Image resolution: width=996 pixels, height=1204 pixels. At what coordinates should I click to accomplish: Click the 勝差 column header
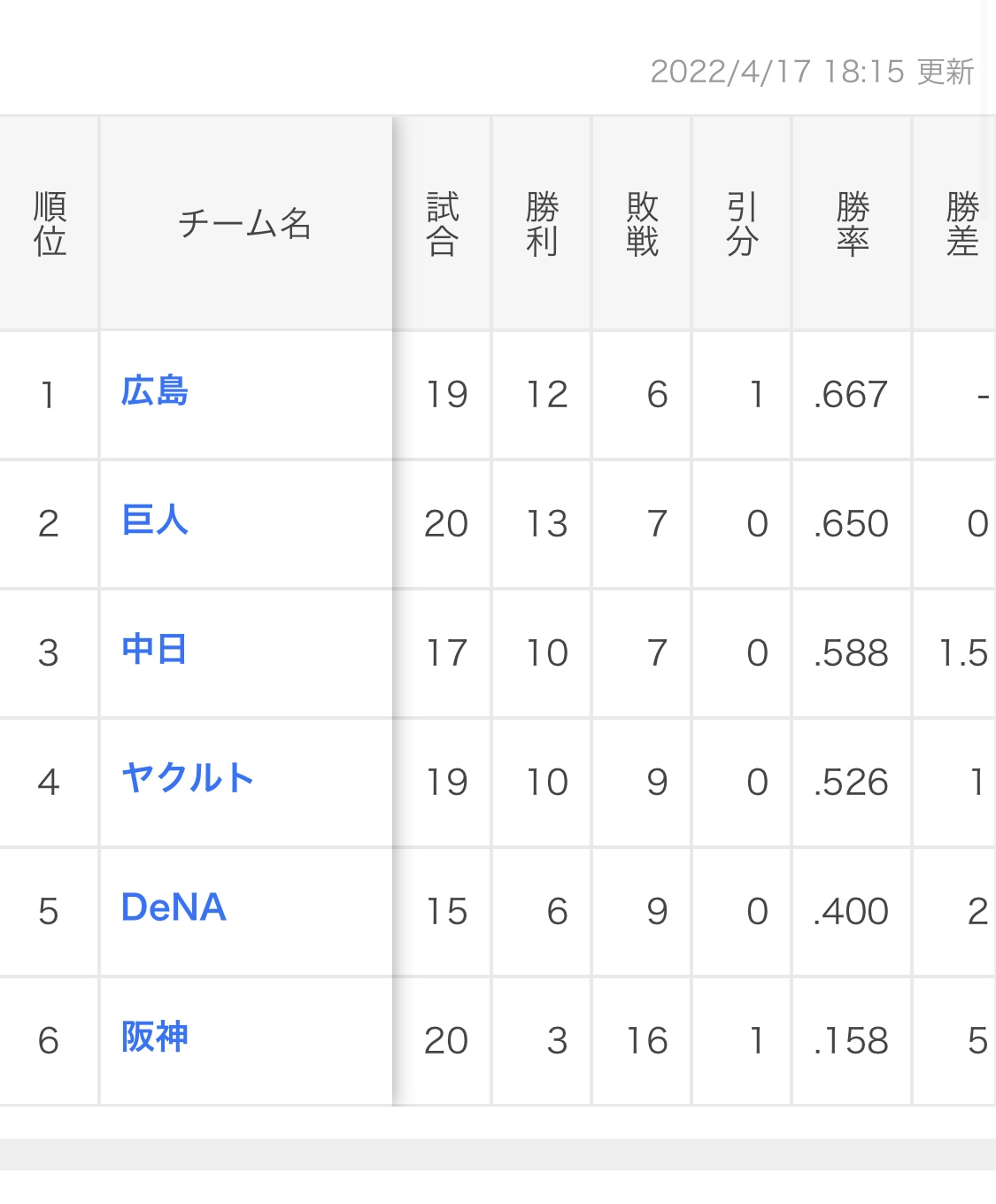tap(961, 224)
